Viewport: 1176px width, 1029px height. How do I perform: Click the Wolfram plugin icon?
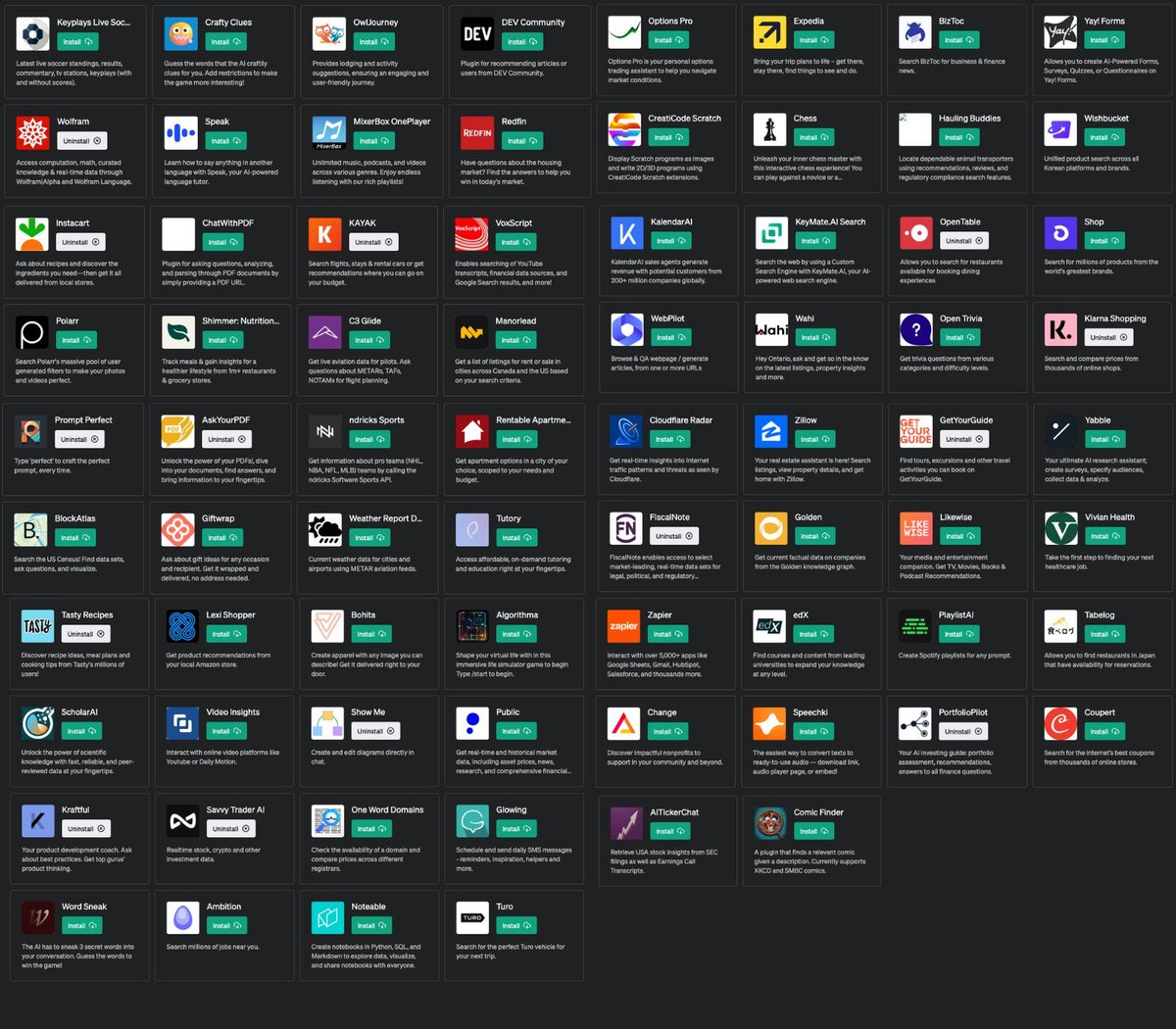(x=33, y=132)
